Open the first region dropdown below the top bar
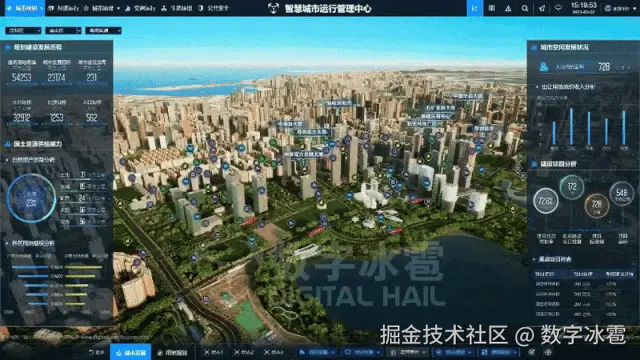 23,31
